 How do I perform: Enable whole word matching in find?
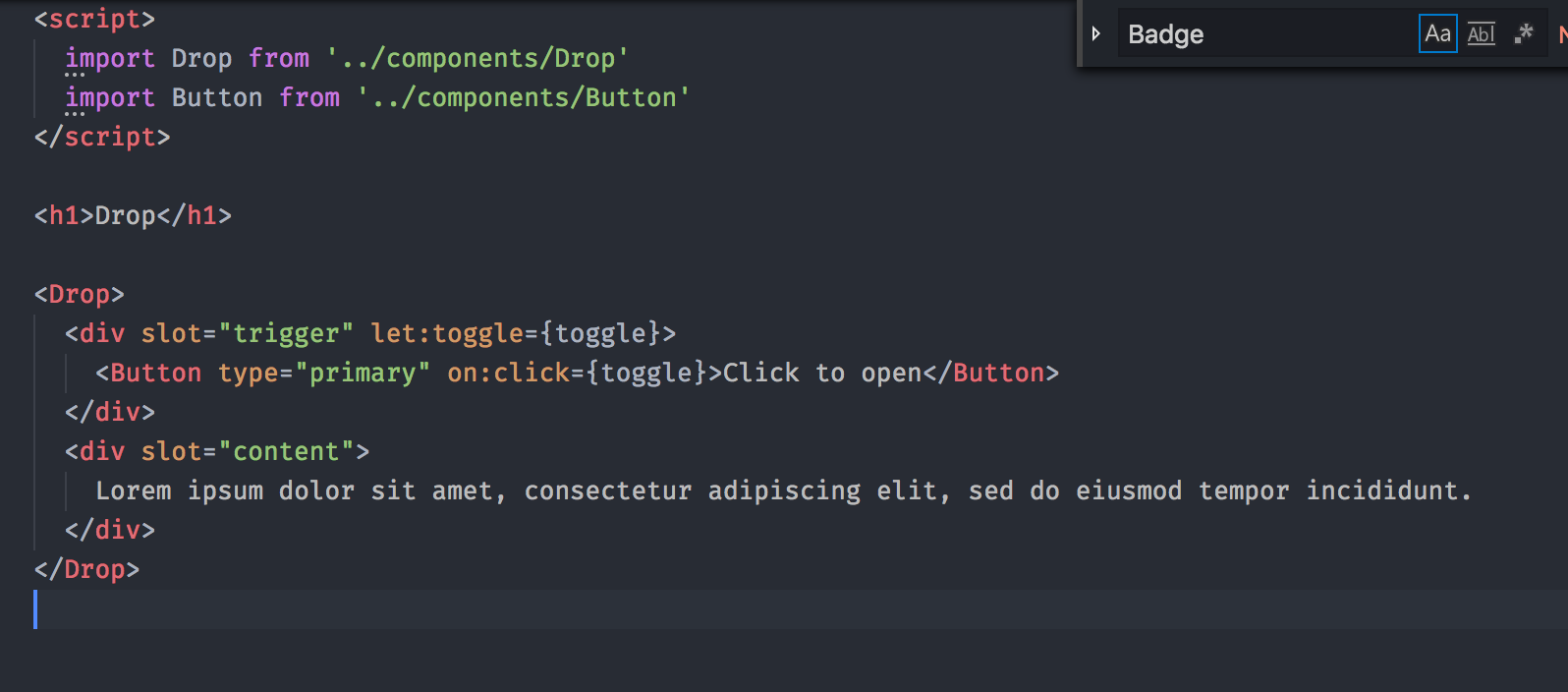click(1481, 33)
